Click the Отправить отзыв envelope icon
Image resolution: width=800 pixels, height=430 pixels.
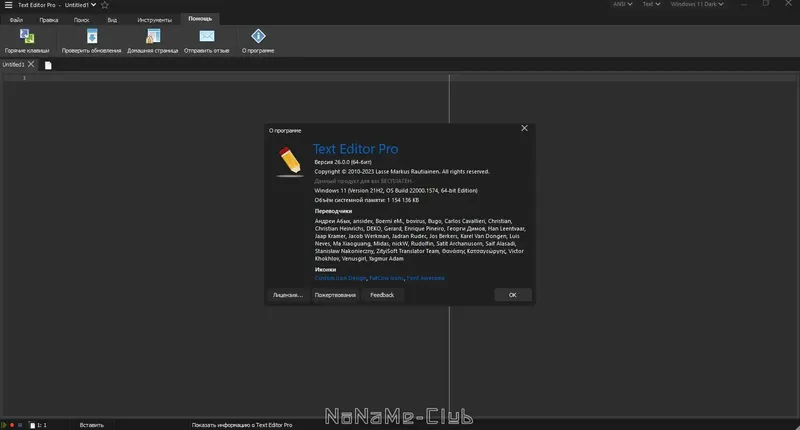pyautogui.click(x=207, y=36)
